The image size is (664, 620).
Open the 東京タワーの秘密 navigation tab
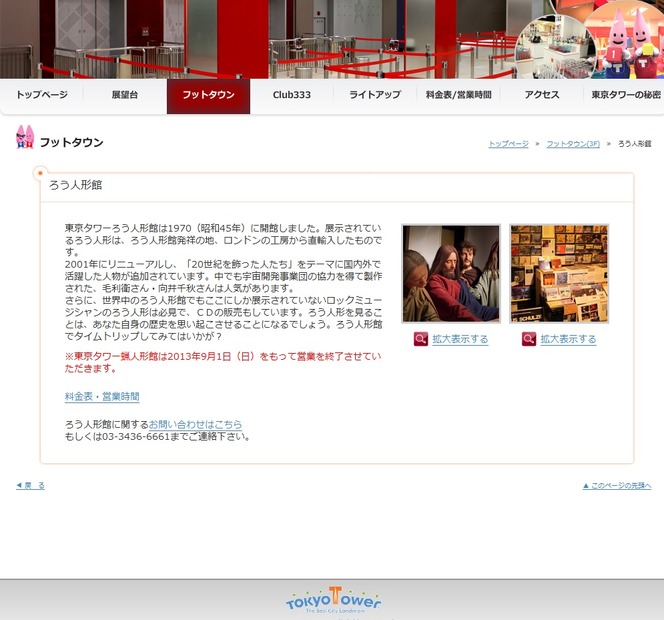point(624,95)
